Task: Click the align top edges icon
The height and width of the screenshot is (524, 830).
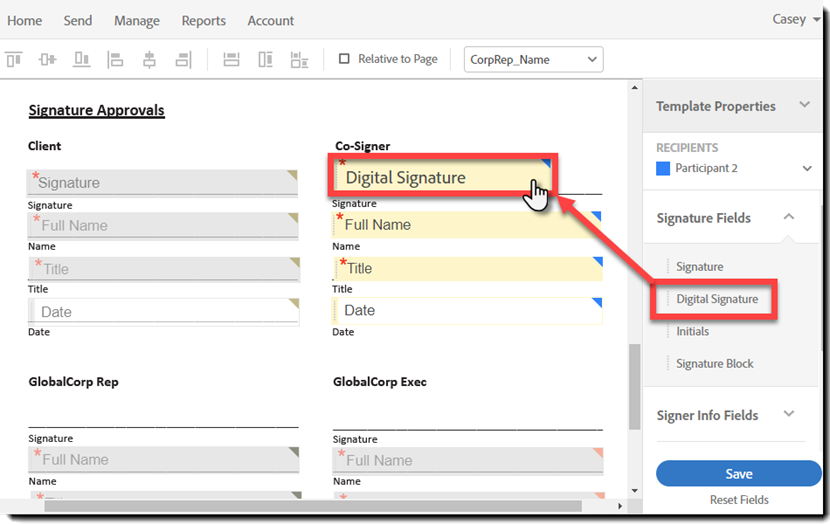Action: [x=14, y=60]
